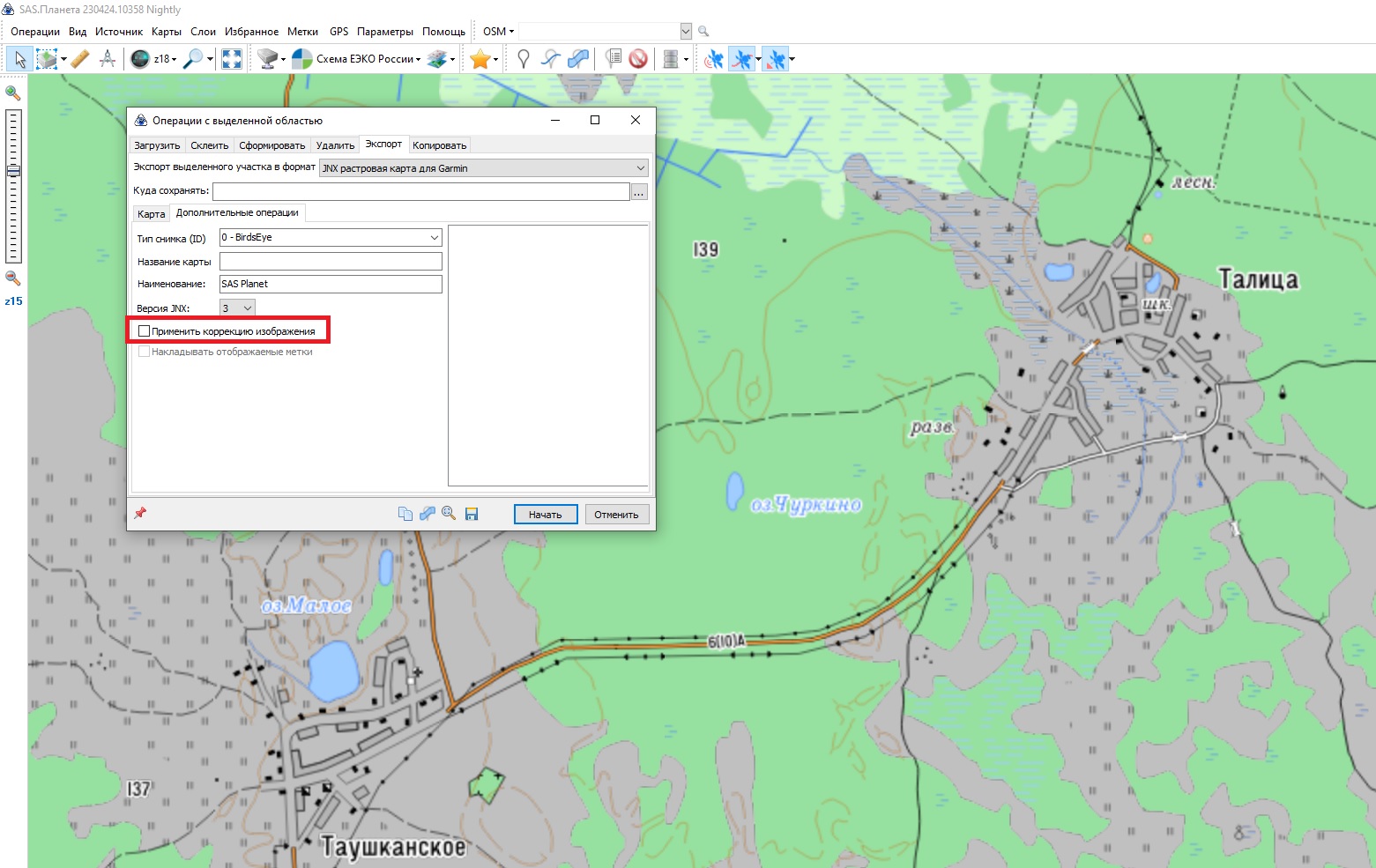Select the ruler distance measurement tool
Screen dimensions: 1376x868
coord(80,59)
